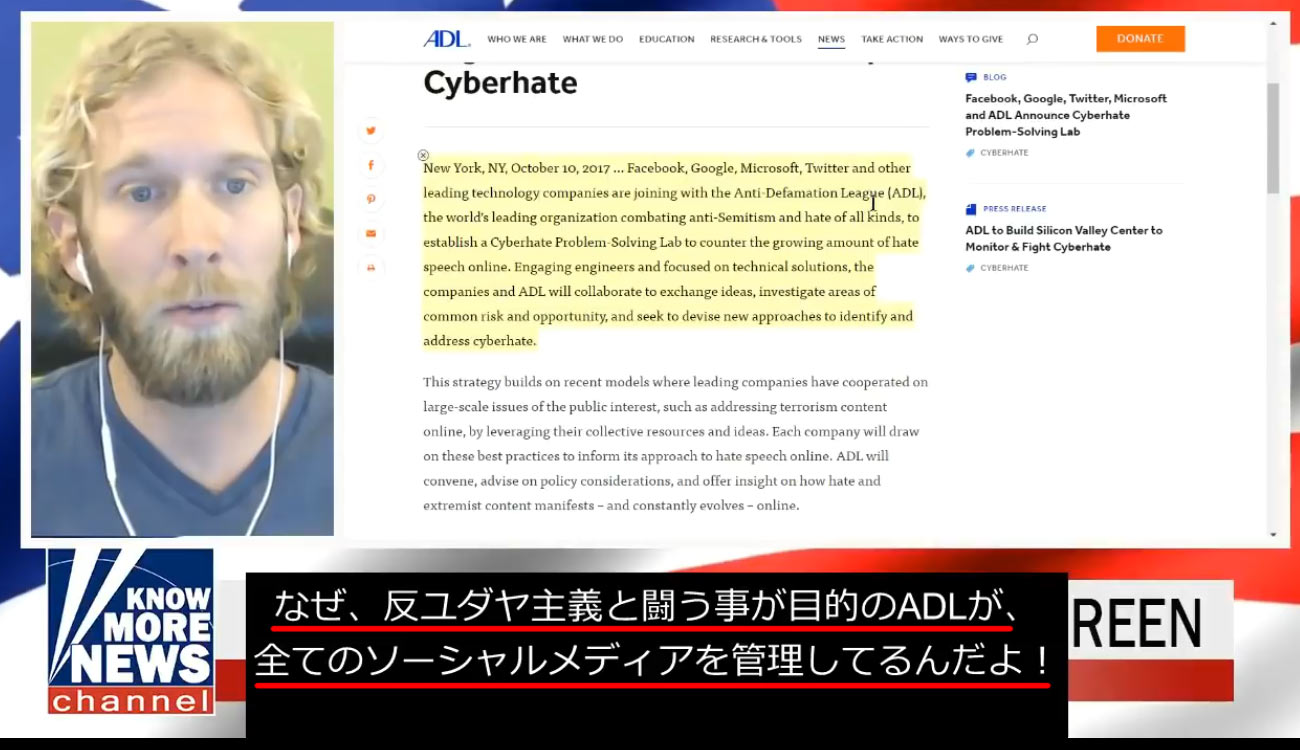The width and height of the screenshot is (1300, 750).
Task: Click the Know More News channel logo
Action: click(x=131, y=631)
